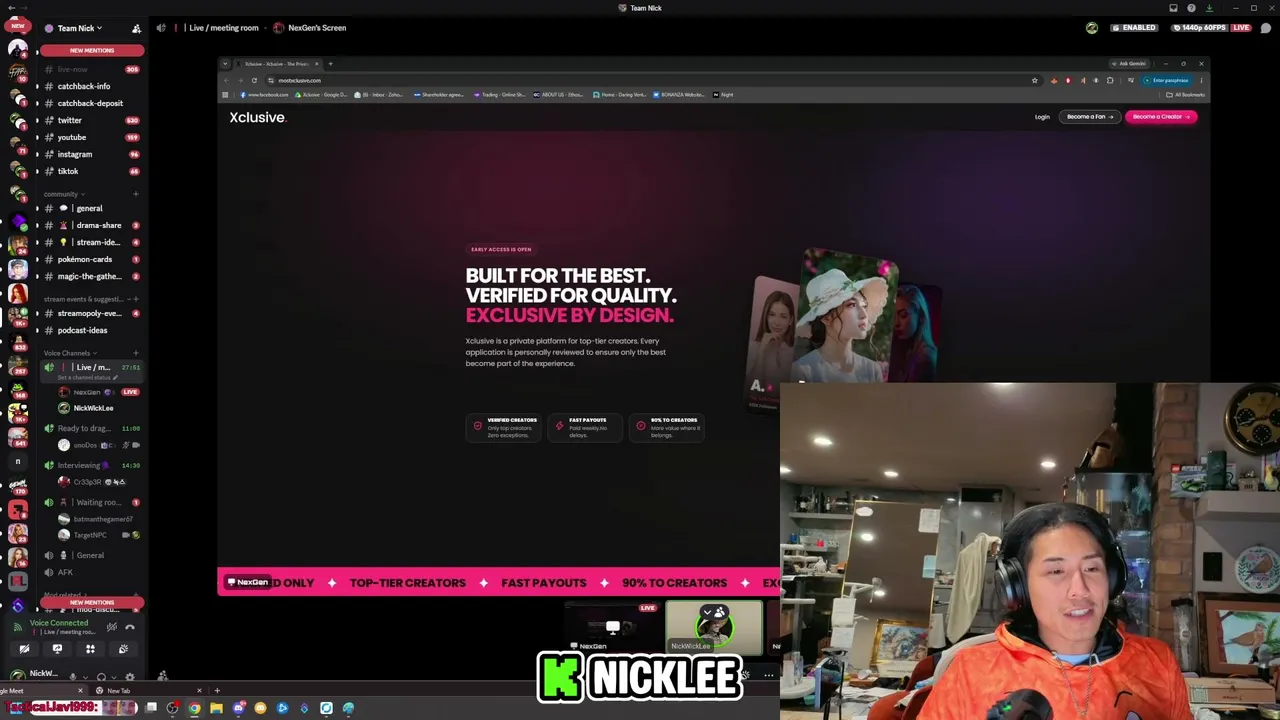Add a channel to the community category
Image resolution: width=1280 pixels, height=720 pixels.
point(135,194)
